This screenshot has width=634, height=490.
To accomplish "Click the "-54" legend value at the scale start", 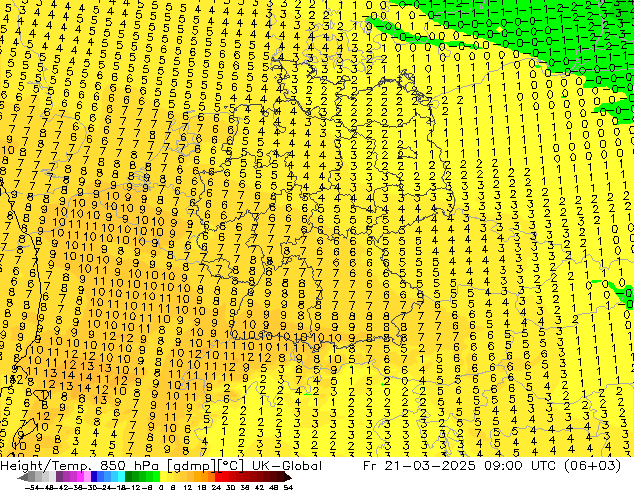I will [x=32, y=487].
